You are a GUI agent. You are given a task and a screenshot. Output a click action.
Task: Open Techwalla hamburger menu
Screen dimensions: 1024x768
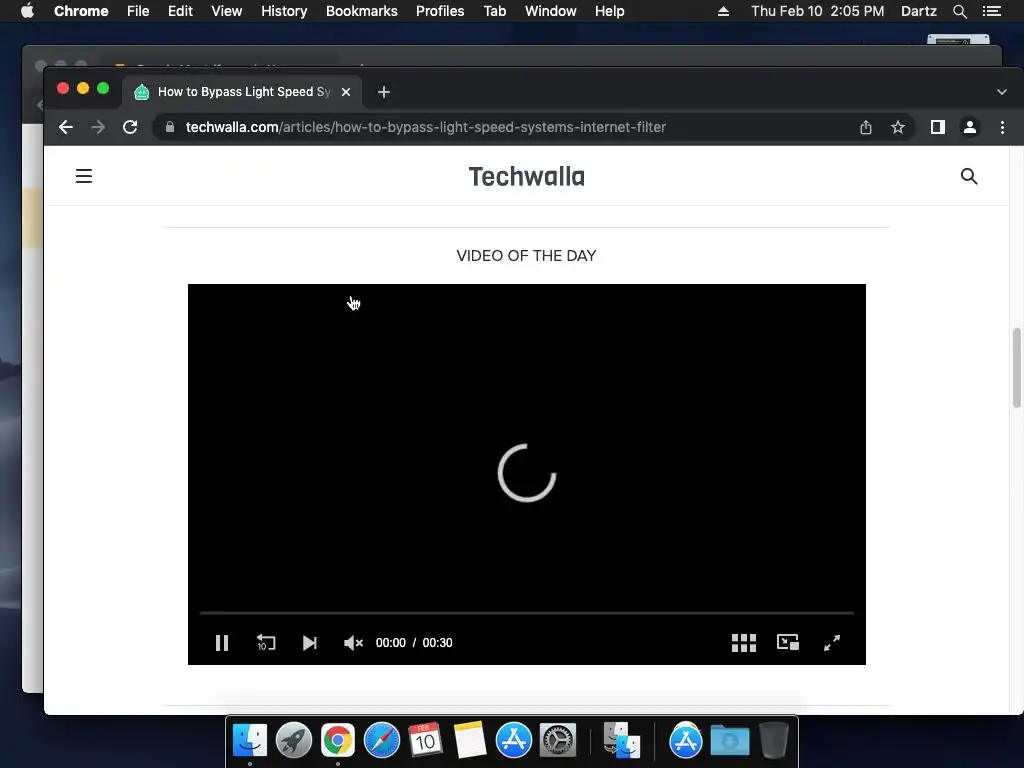point(84,176)
